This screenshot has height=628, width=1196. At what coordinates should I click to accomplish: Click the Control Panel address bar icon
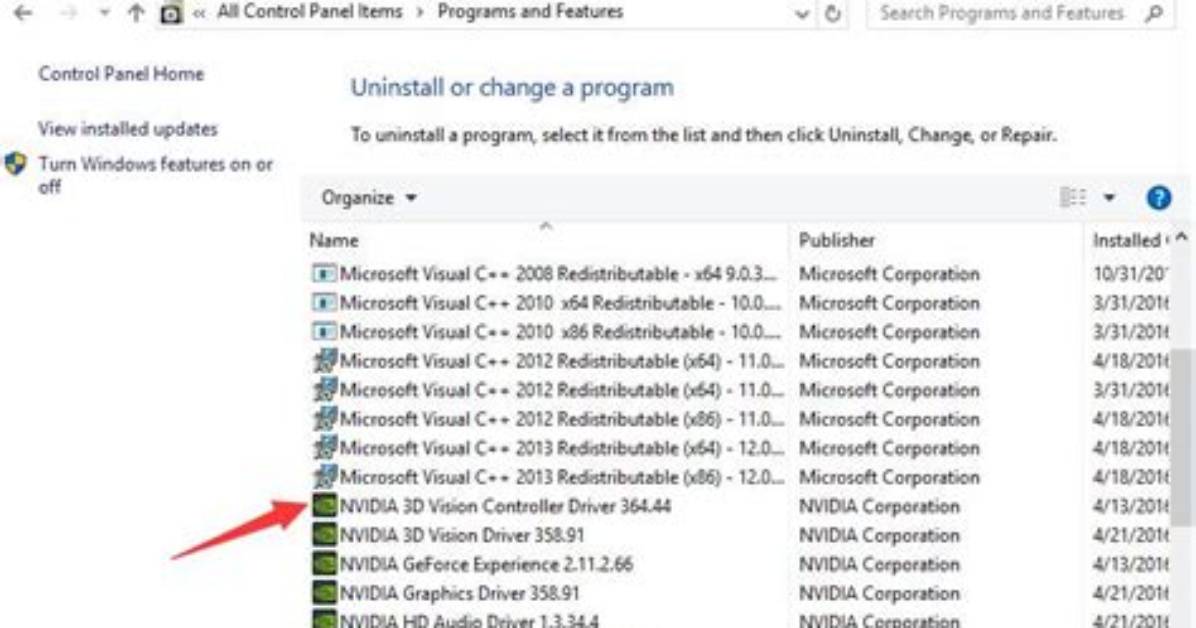tap(172, 13)
